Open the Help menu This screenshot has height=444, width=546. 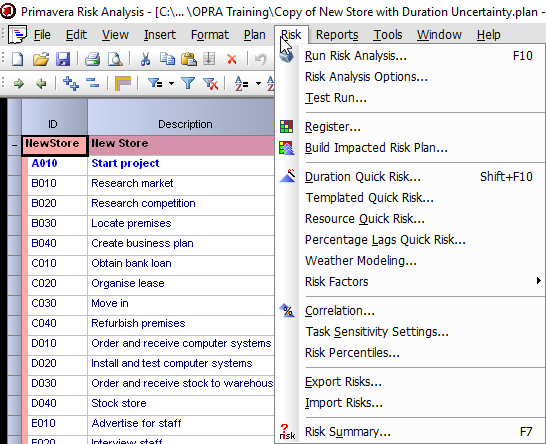(489, 35)
